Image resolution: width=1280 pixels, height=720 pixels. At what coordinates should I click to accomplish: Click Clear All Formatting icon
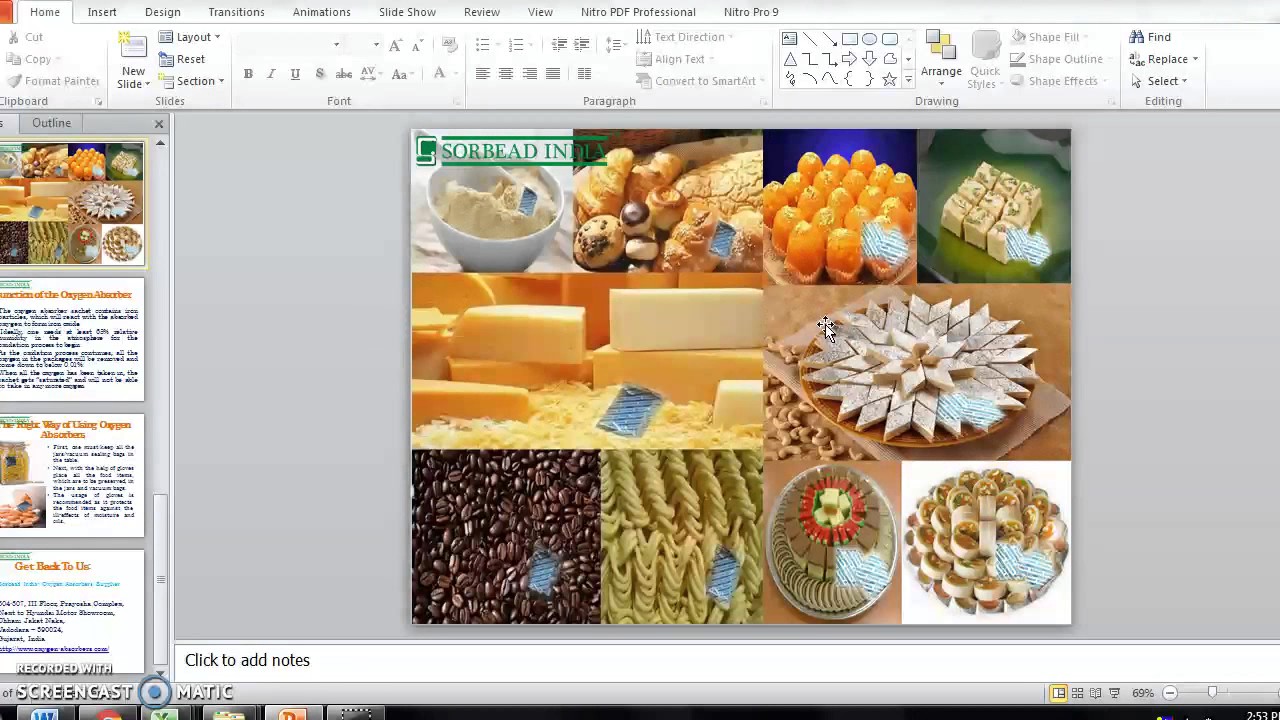(x=450, y=45)
